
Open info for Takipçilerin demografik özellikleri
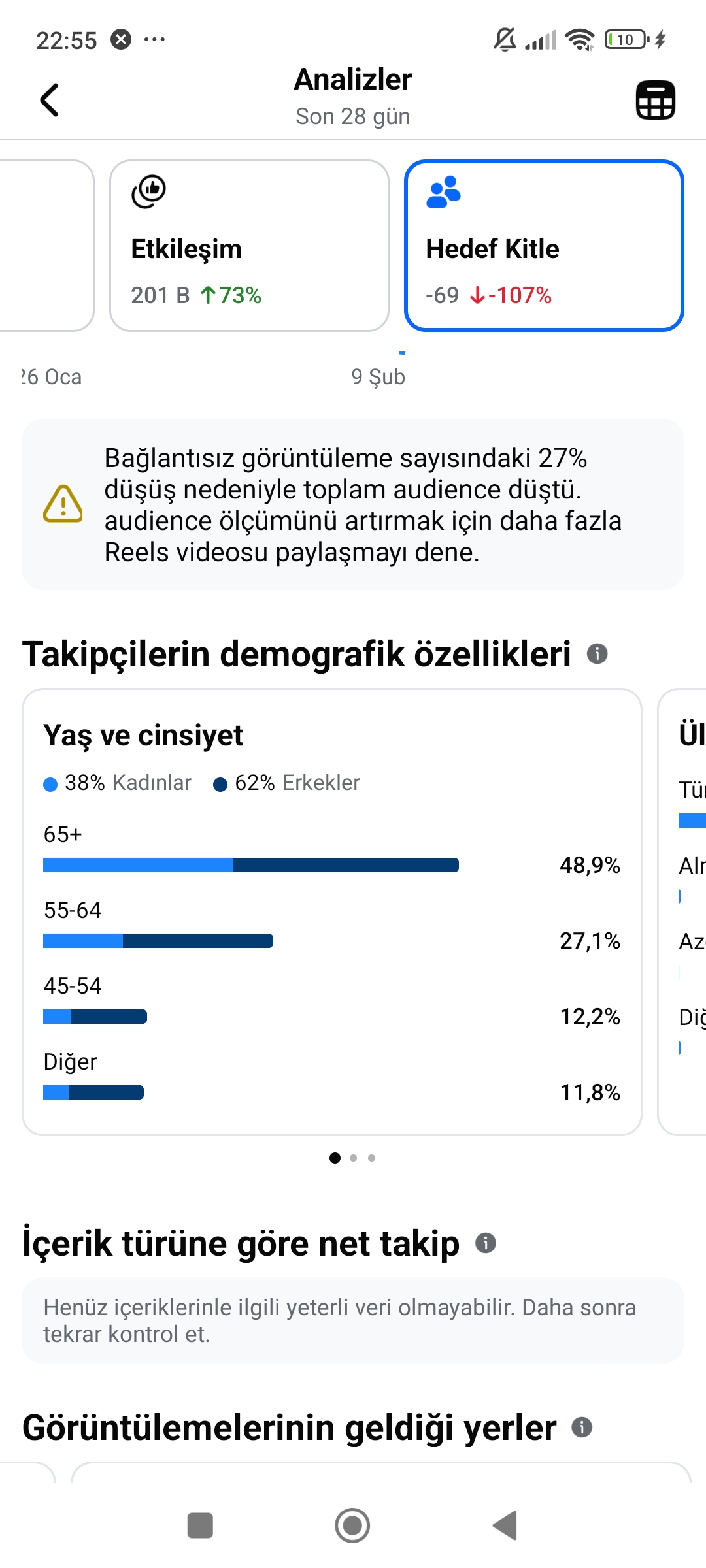tap(597, 653)
